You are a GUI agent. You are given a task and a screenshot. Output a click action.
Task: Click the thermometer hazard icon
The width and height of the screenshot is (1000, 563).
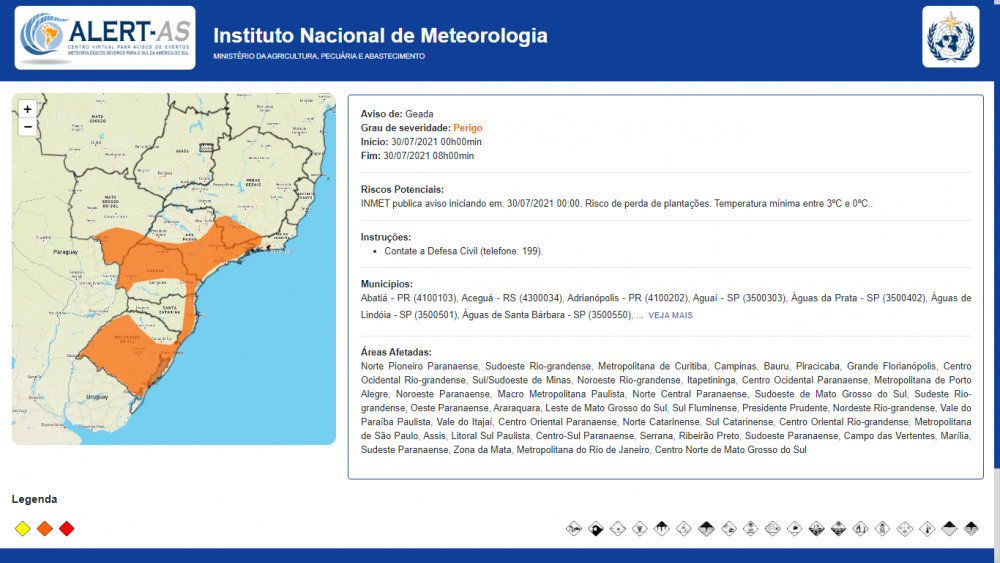pos(927,528)
